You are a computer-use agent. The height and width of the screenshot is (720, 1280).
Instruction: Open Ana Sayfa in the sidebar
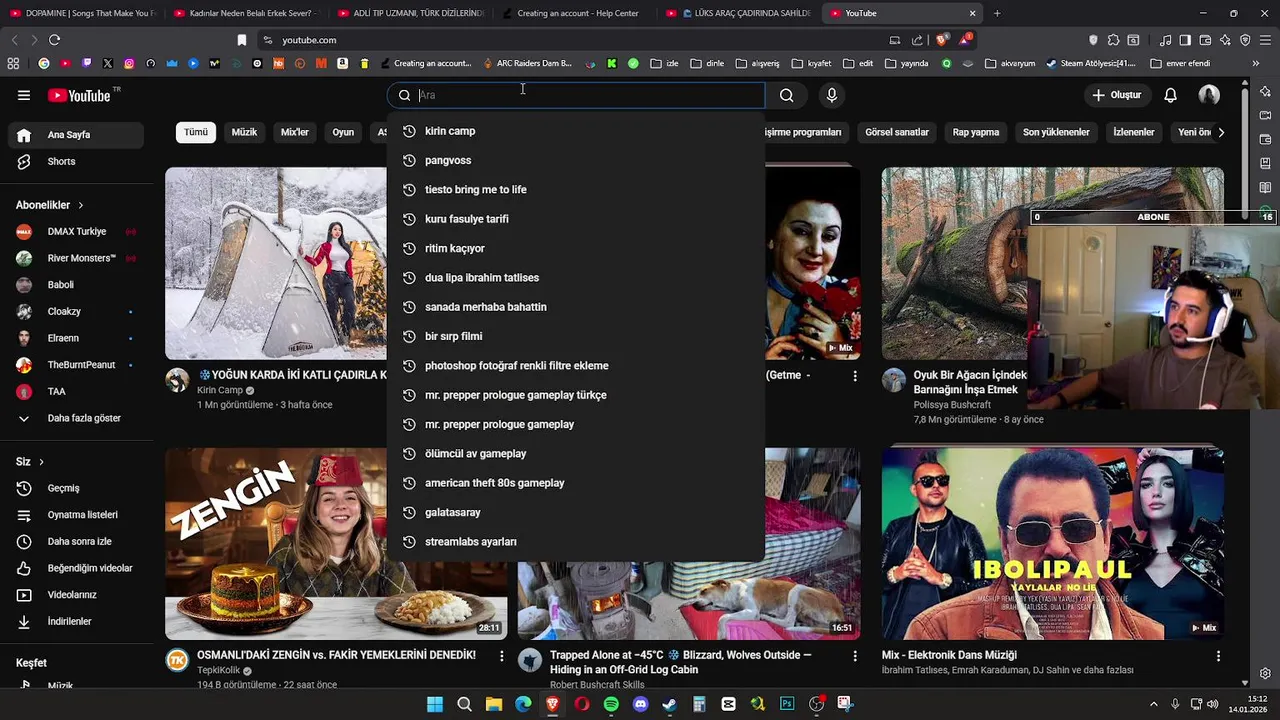[x=76, y=135]
